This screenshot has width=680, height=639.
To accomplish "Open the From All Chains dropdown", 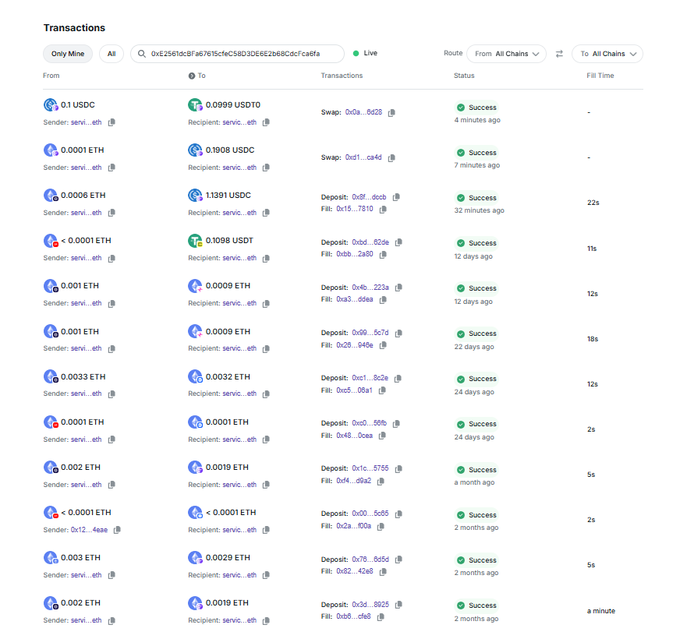I will pos(506,54).
